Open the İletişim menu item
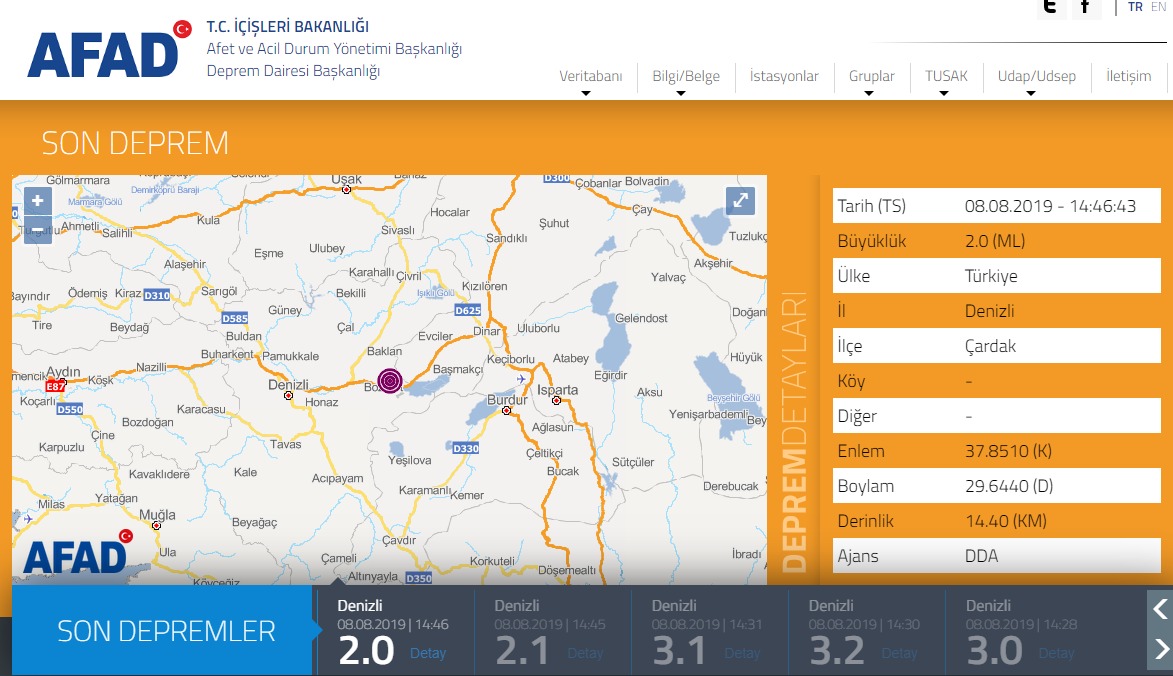This screenshot has width=1173, height=676. pos(1128,76)
